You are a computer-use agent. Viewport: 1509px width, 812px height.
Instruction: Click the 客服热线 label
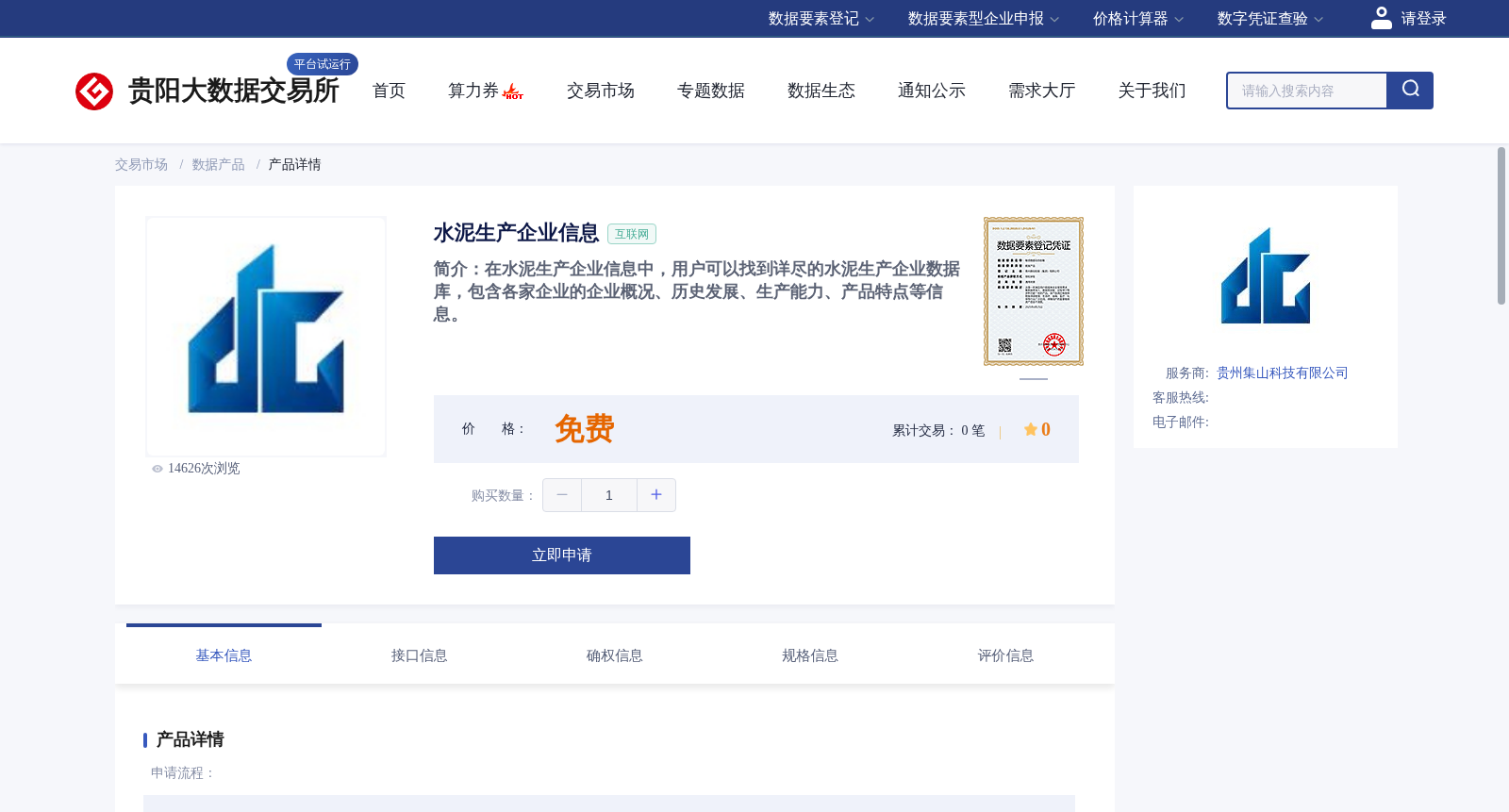pos(1181,398)
